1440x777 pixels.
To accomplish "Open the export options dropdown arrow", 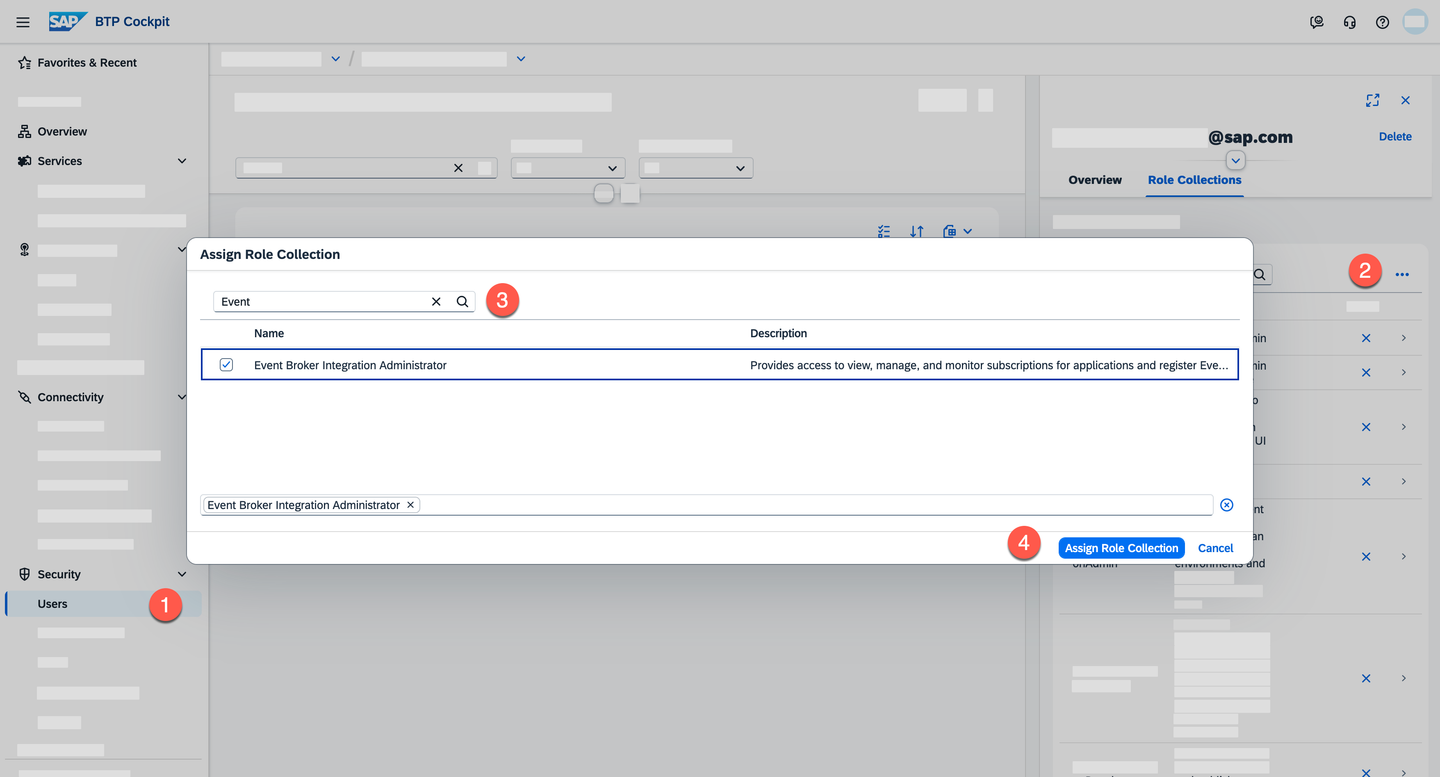I will click(x=968, y=232).
